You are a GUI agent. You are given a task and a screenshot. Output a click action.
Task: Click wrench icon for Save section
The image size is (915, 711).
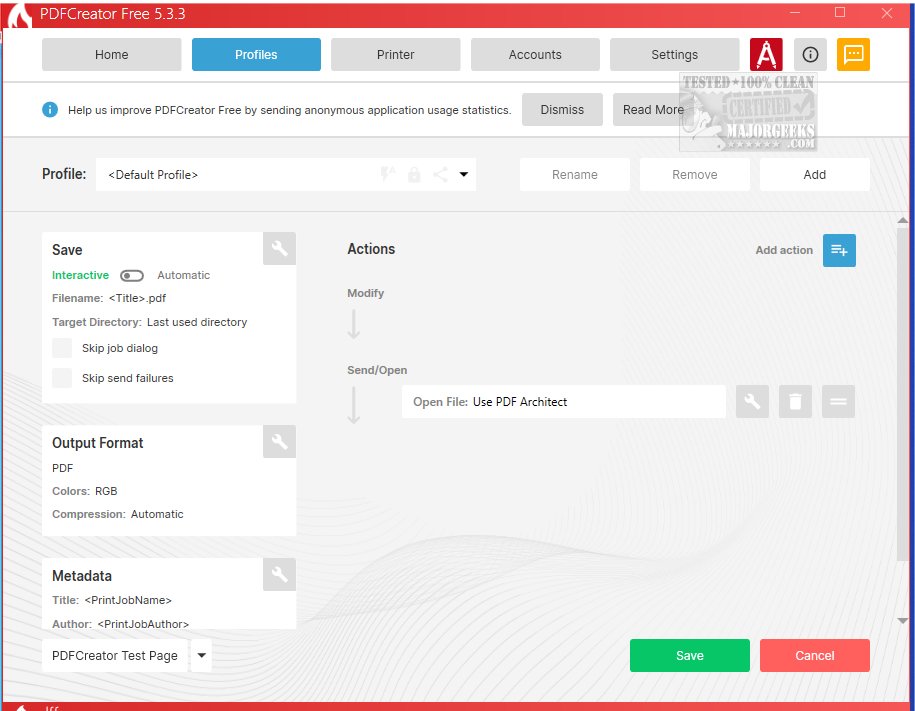click(x=280, y=248)
